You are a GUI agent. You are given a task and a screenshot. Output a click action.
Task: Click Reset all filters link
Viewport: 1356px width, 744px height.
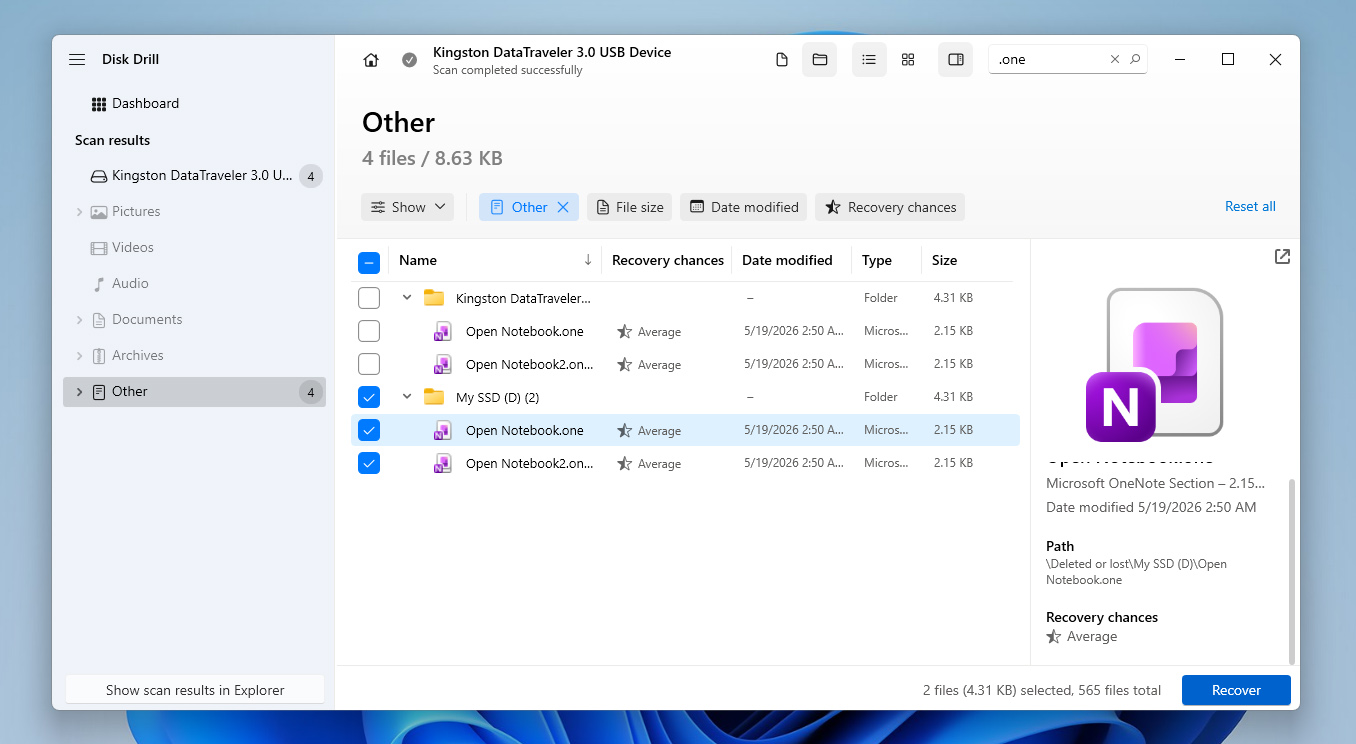(1250, 207)
